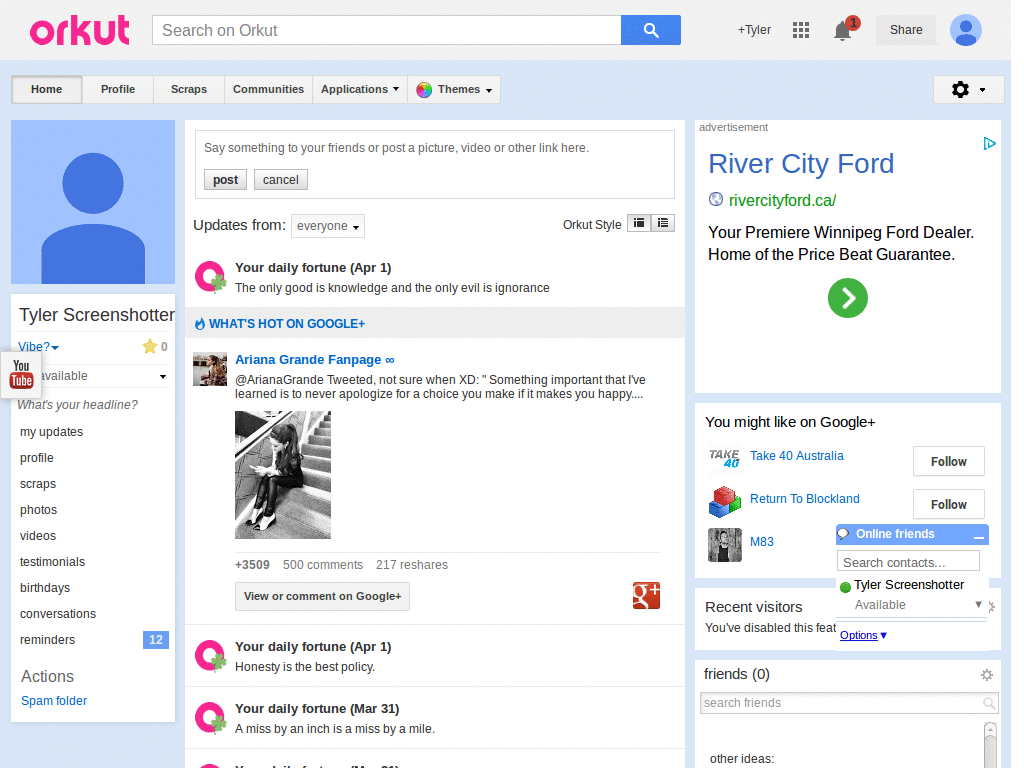Viewport: 1024px width, 768px height.
Task: Open 'birthdays' in the sidebar
Action: [x=45, y=588]
